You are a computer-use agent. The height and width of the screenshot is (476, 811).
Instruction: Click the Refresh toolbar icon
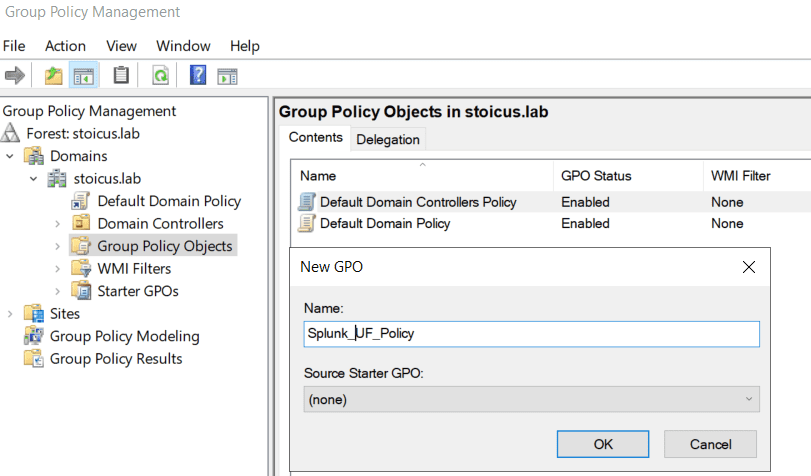pos(160,76)
